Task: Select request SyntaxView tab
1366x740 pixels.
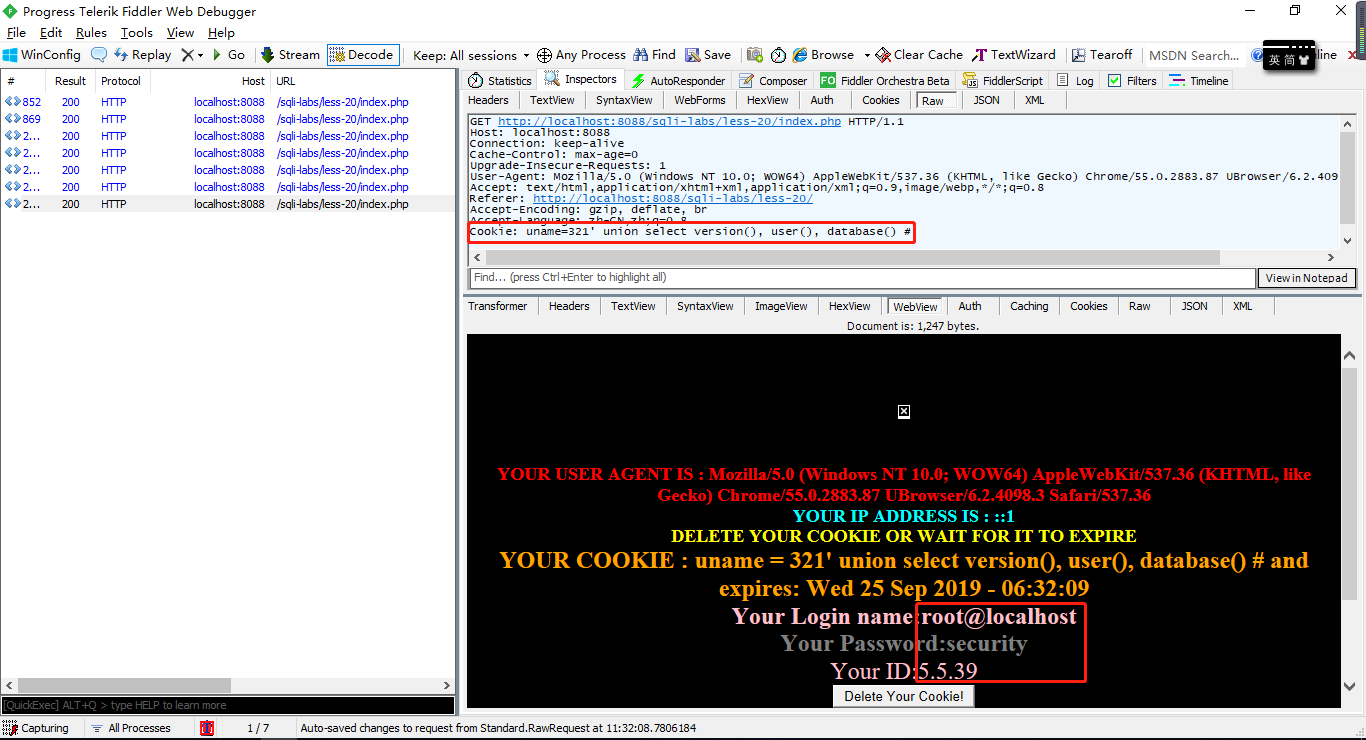Action: pos(624,100)
